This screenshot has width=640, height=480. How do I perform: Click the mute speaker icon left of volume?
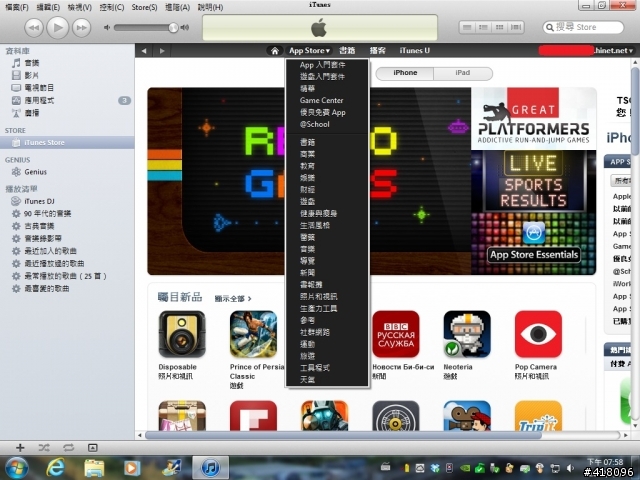click(107, 27)
